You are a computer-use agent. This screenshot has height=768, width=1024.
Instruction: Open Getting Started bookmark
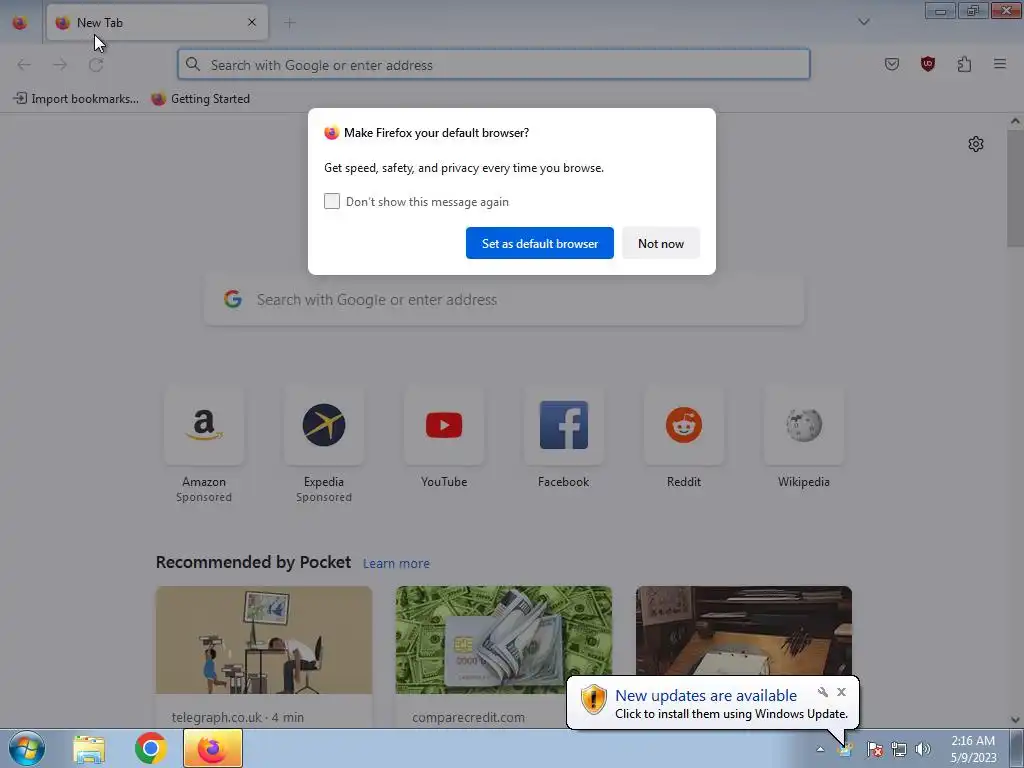pos(200,99)
